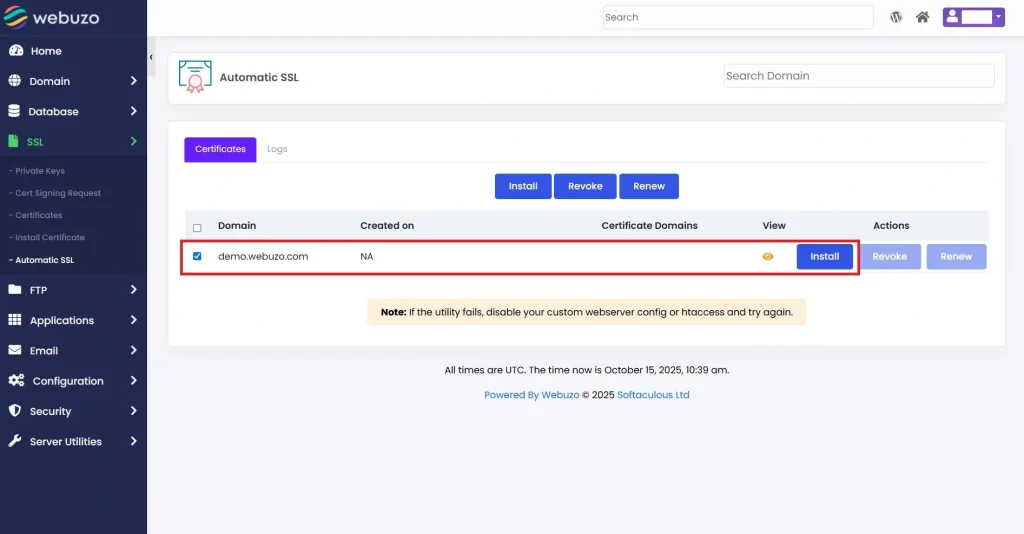Expand the Applications sidebar menu
This screenshot has height=534, width=1024.
click(133, 320)
